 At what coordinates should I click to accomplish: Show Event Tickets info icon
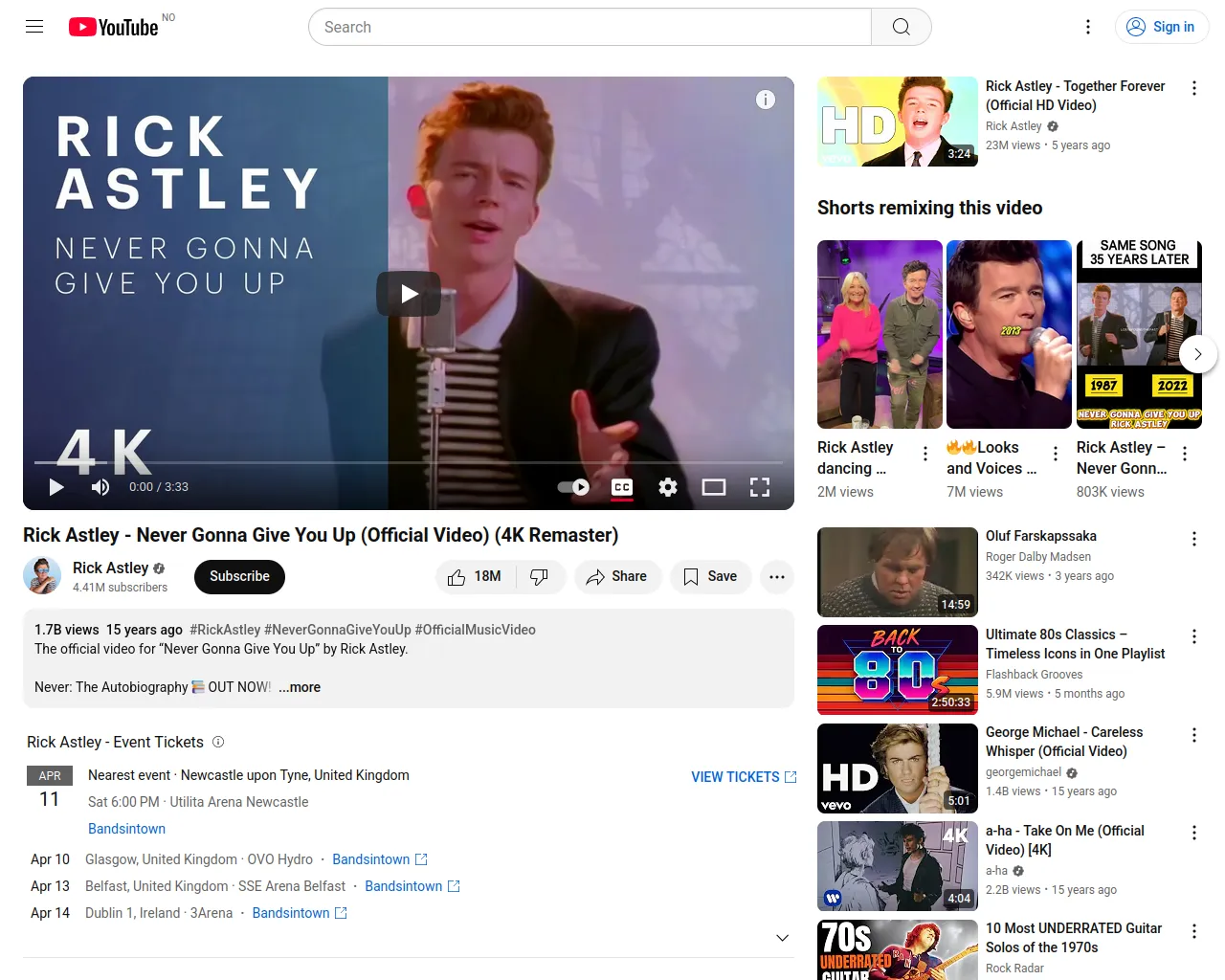(218, 742)
